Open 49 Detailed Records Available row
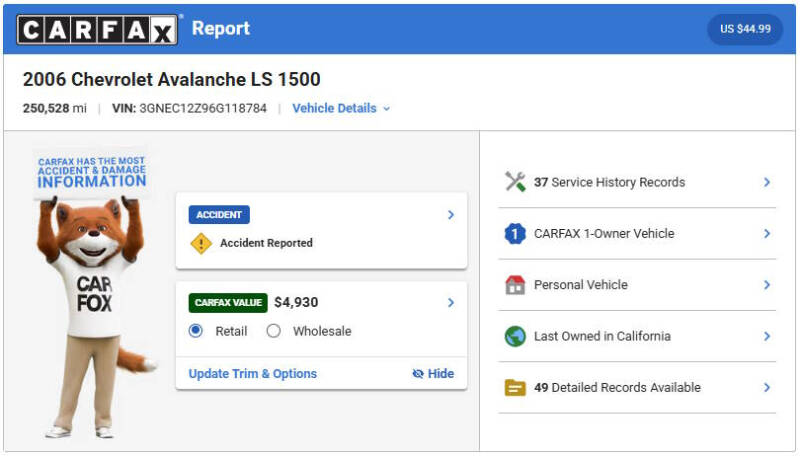This screenshot has height=456, width=800. pyautogui.click(x=637, y=388)
